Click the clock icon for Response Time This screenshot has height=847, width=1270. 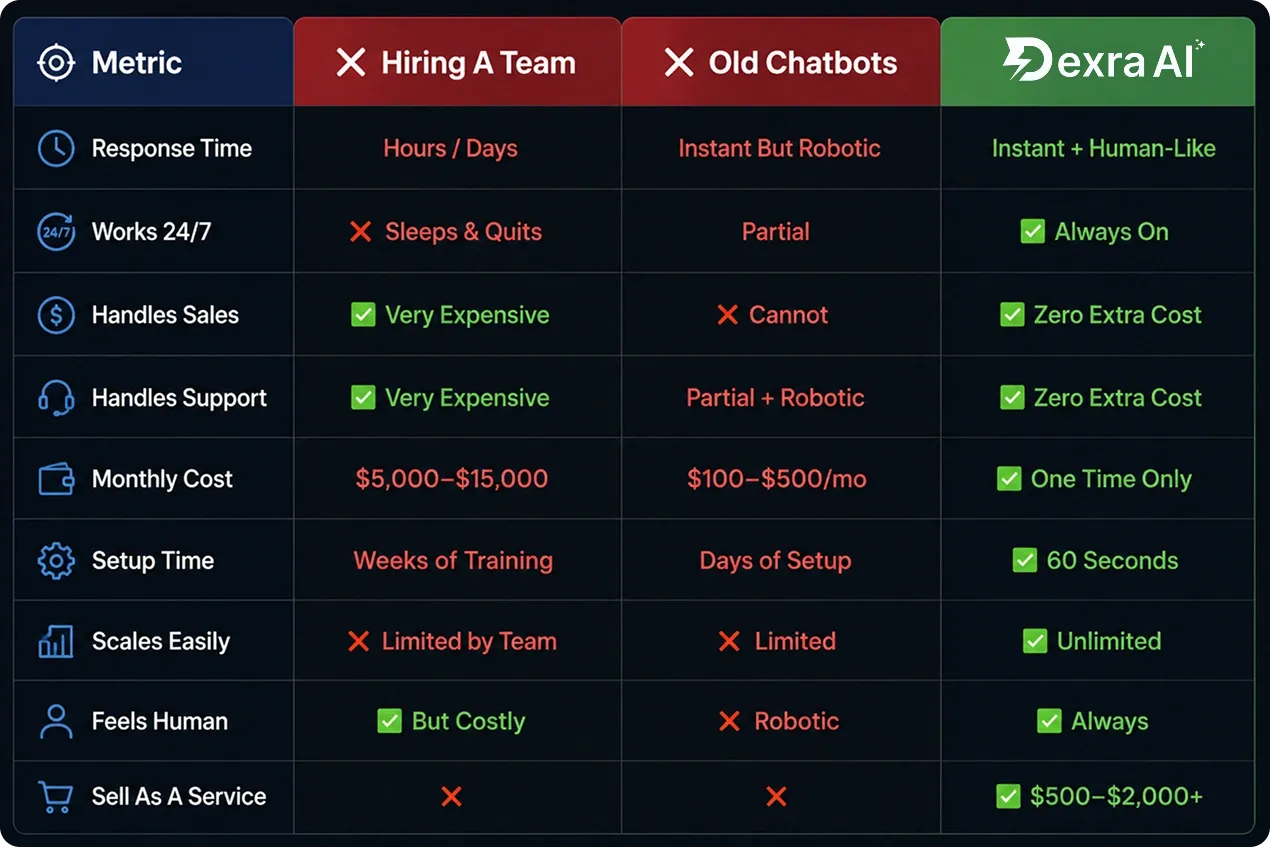pos(55,149)
